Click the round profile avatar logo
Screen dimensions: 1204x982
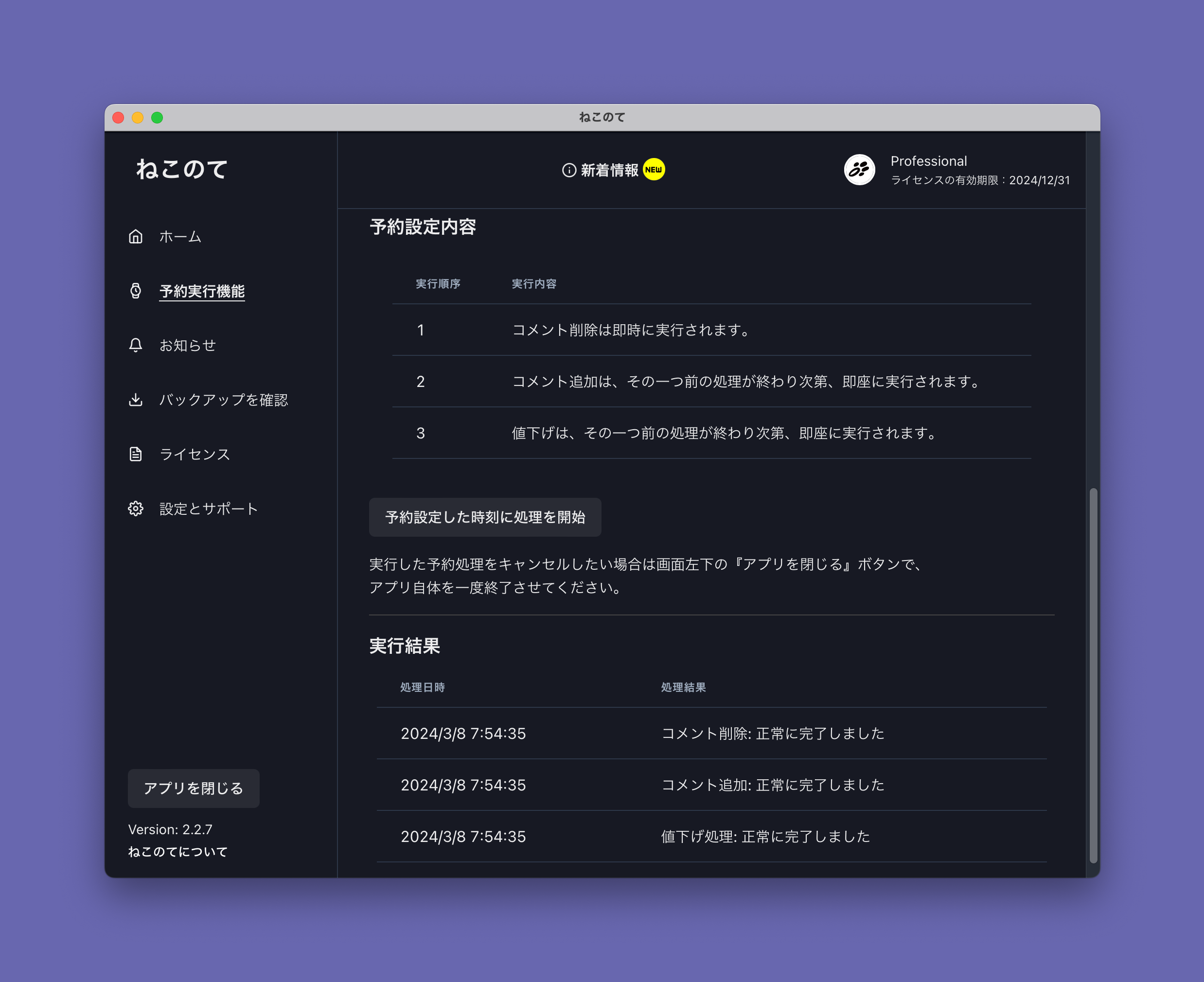[859, 170]
